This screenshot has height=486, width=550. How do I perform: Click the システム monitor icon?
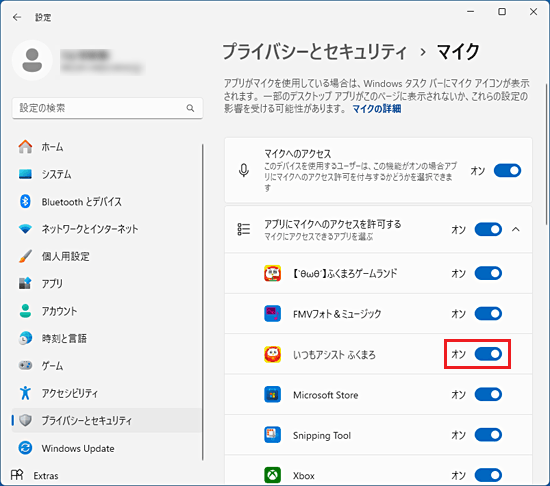click(x=25, y=174)
